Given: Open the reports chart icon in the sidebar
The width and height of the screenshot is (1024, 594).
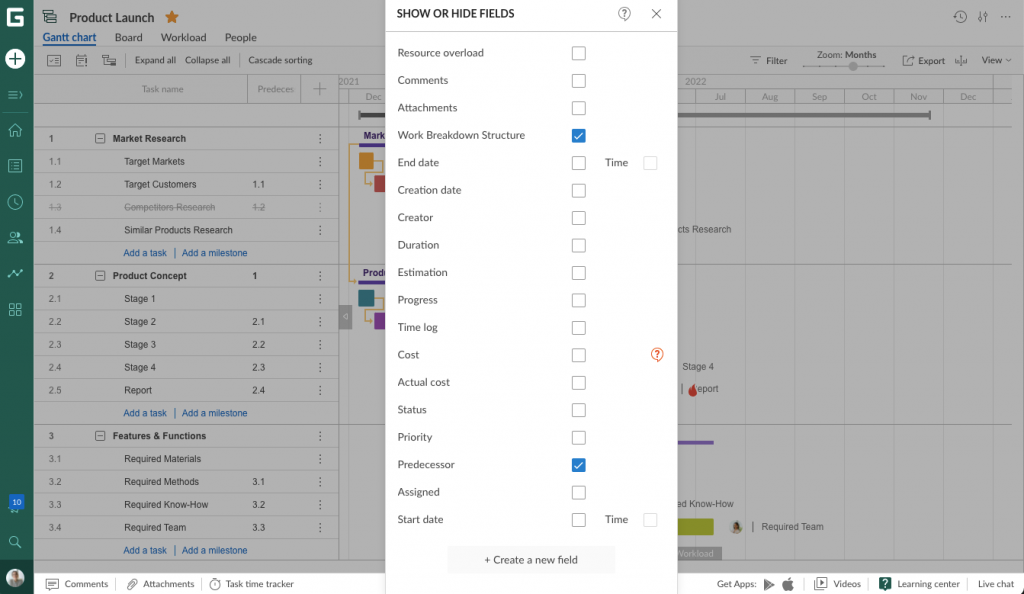Looking at the screenshot, I should [15, 272].
